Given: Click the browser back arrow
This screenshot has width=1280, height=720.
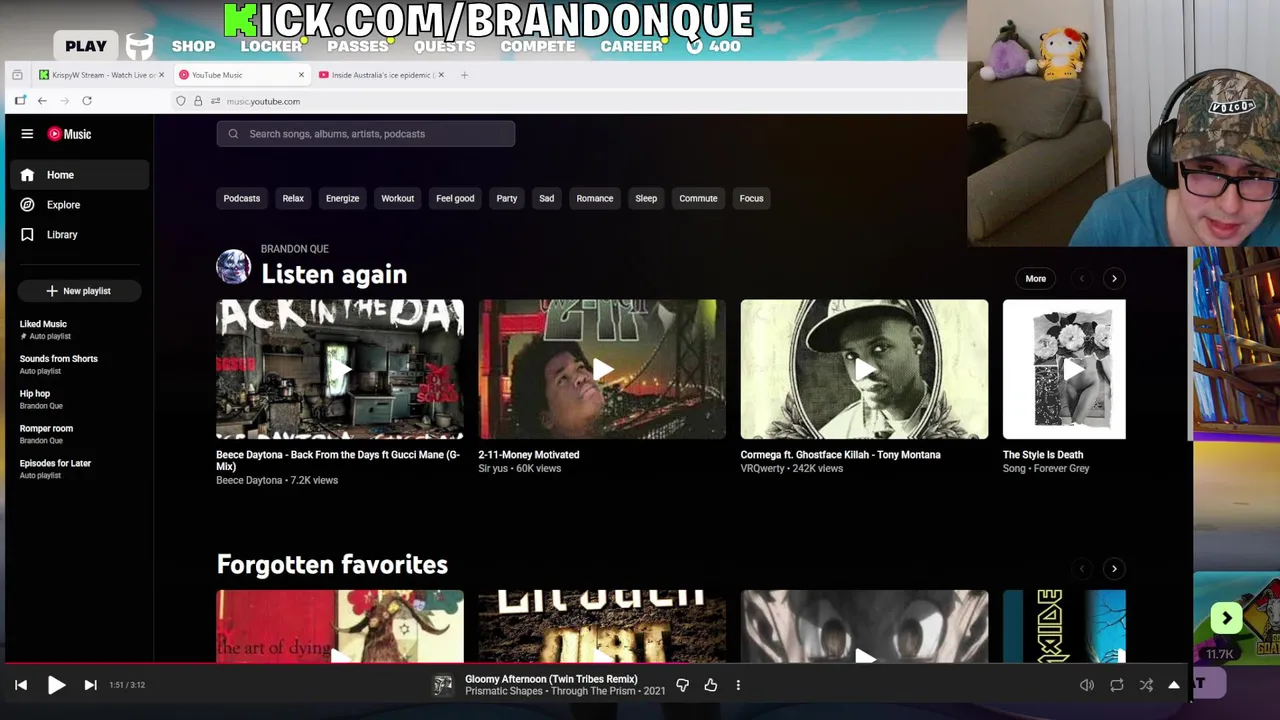Looking at the screenshot, I should pos(42,101).
